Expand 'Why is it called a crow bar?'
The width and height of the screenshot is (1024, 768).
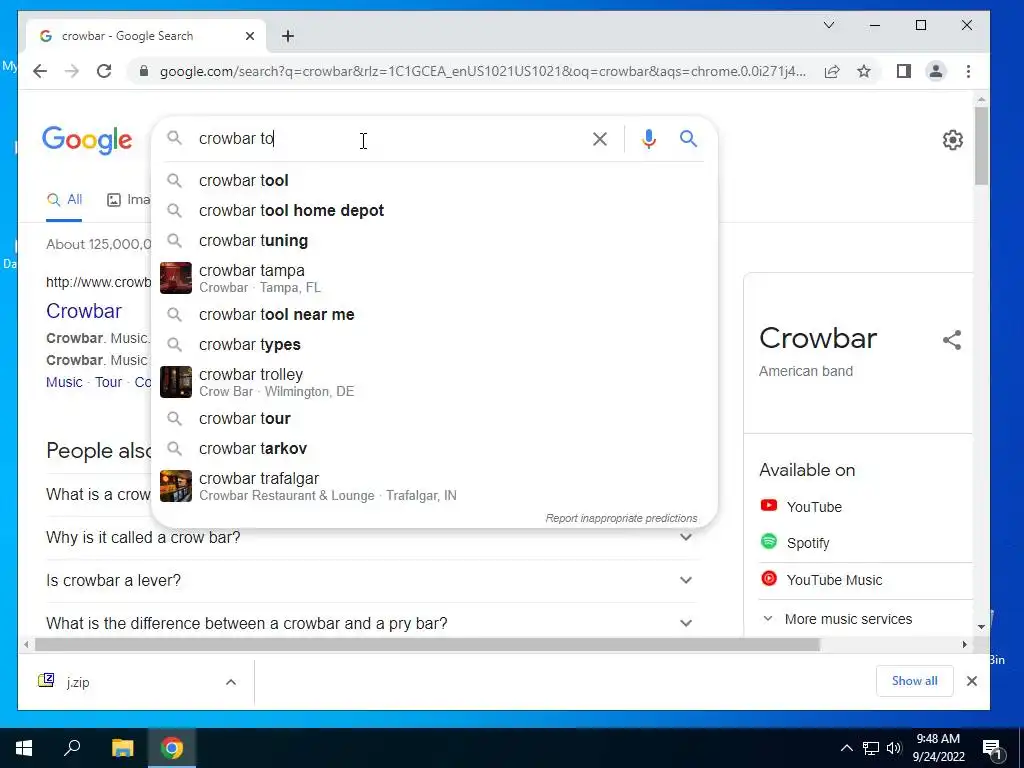(371, 537)
